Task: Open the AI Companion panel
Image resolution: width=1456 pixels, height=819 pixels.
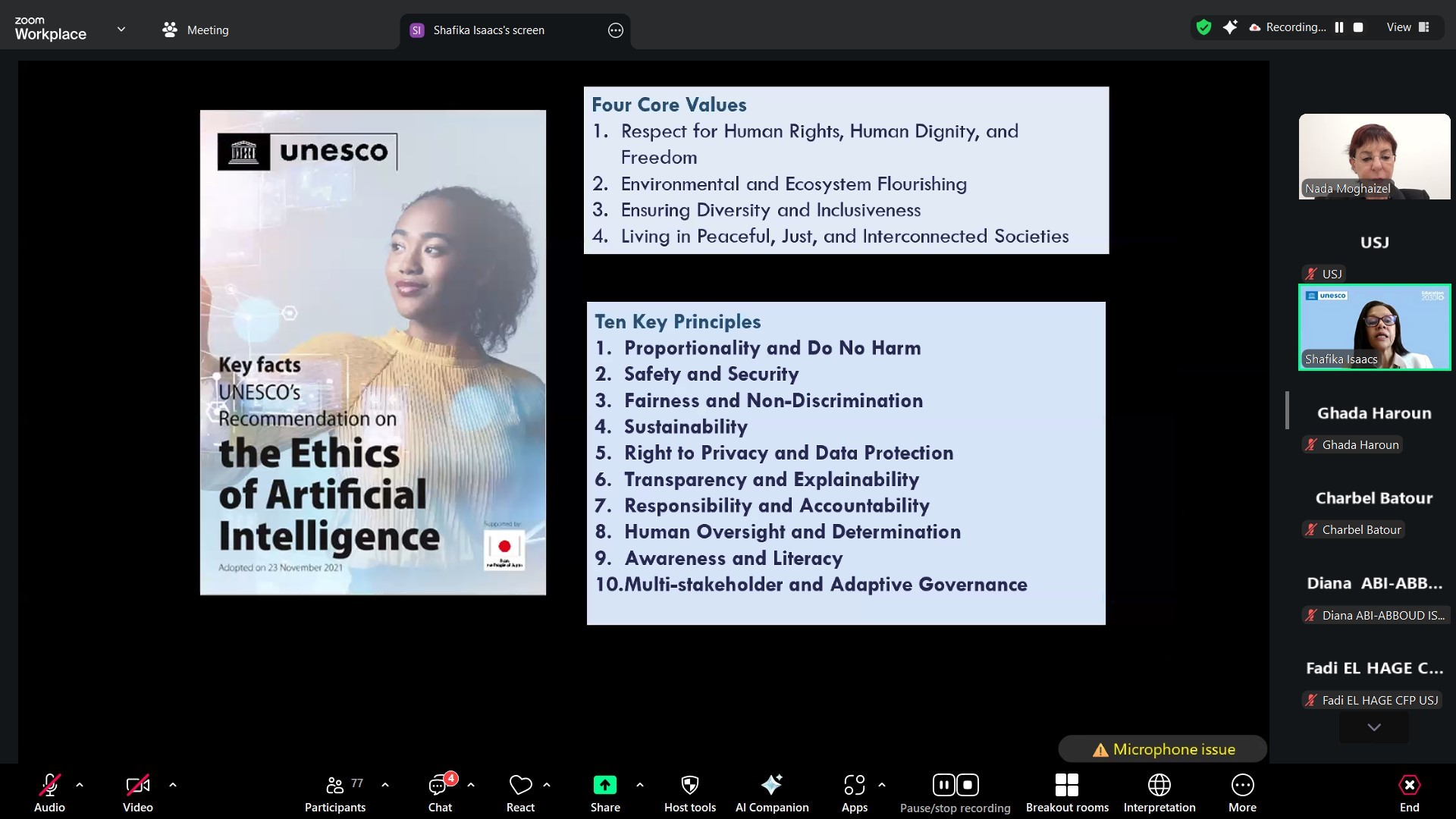Action: coord(771,792)
